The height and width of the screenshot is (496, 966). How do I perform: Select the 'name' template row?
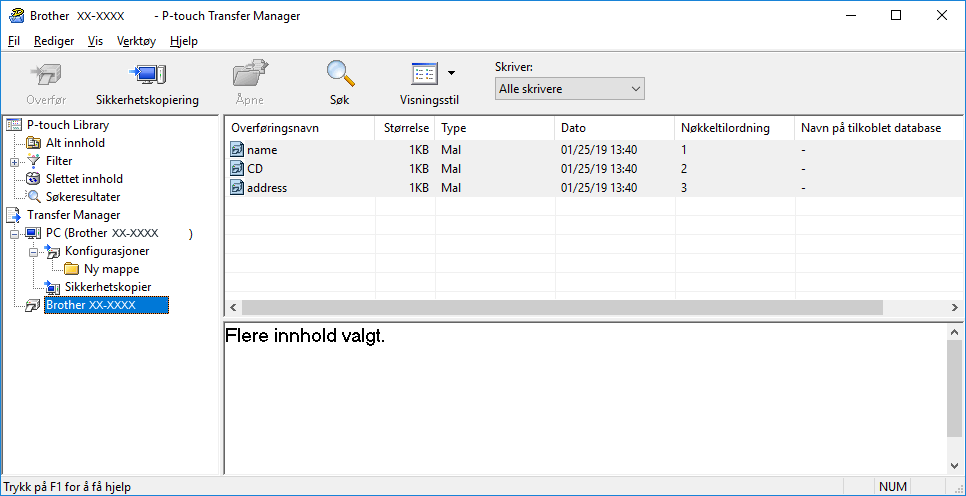pyautogui.click(x=593, y=150)
